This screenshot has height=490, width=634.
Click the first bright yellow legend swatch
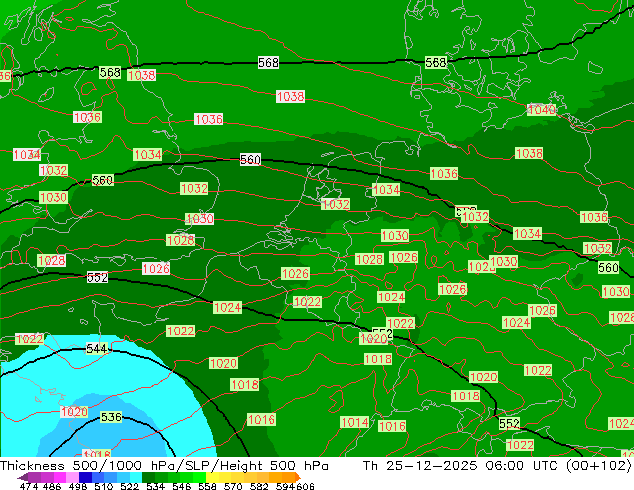[212, 477]
